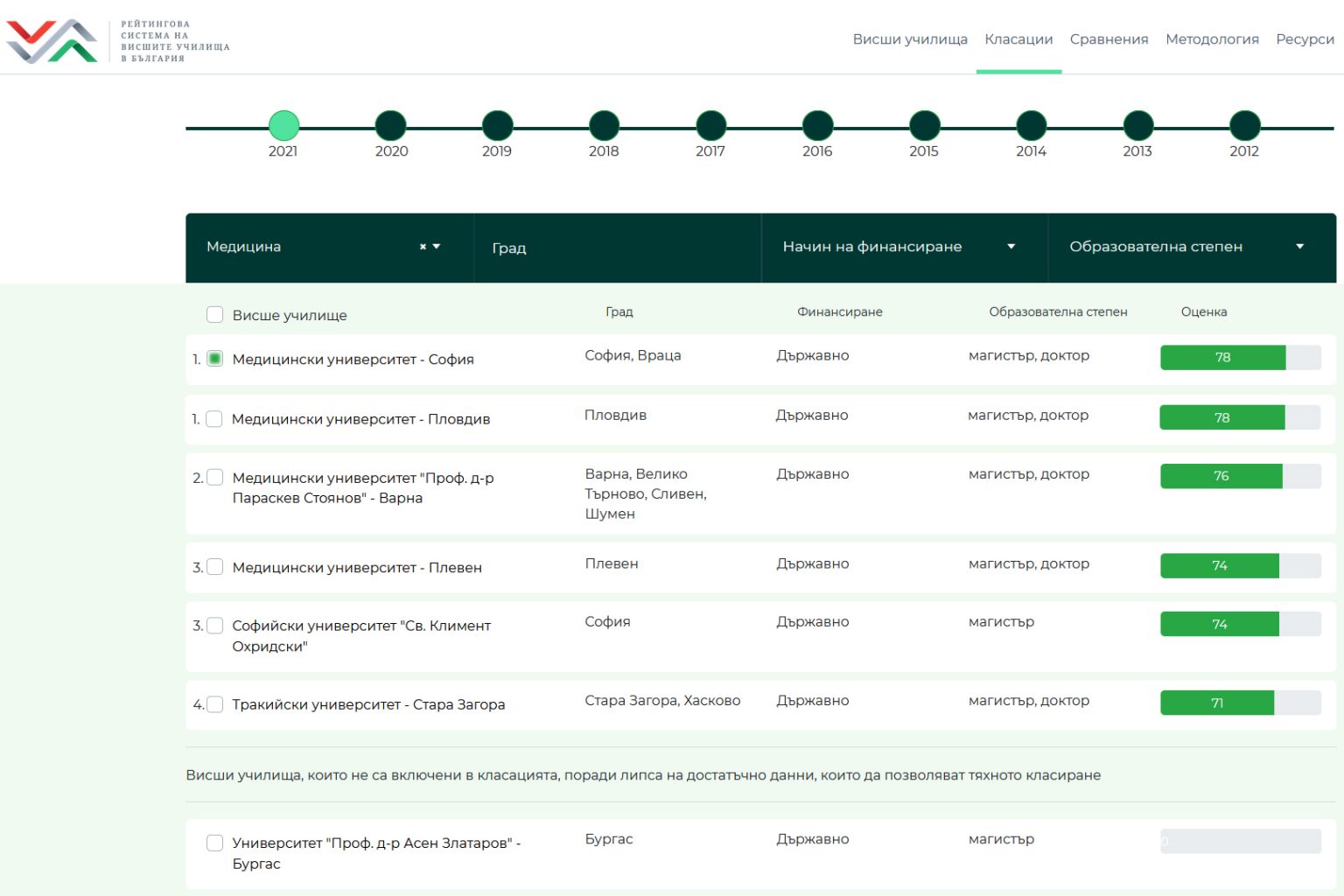Check Тракийски университет - Стара Загора checkbox
The width and height of the screenshot is (1344, 896).
coord(214,704)
